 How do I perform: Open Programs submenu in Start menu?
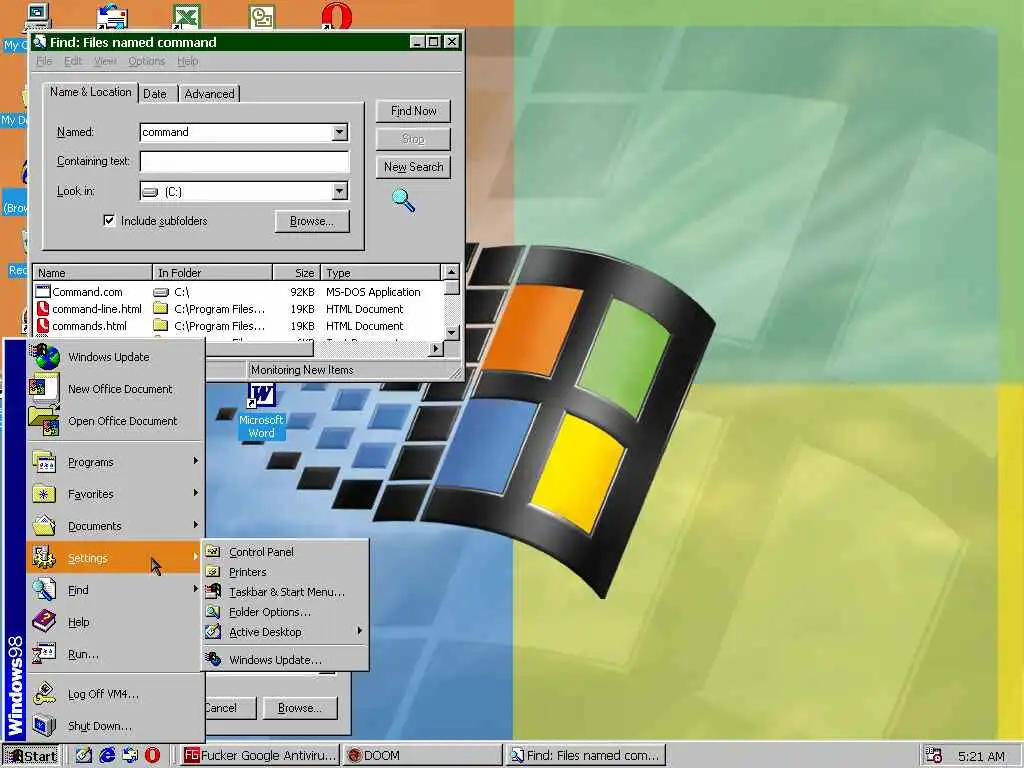pos(114,462)
